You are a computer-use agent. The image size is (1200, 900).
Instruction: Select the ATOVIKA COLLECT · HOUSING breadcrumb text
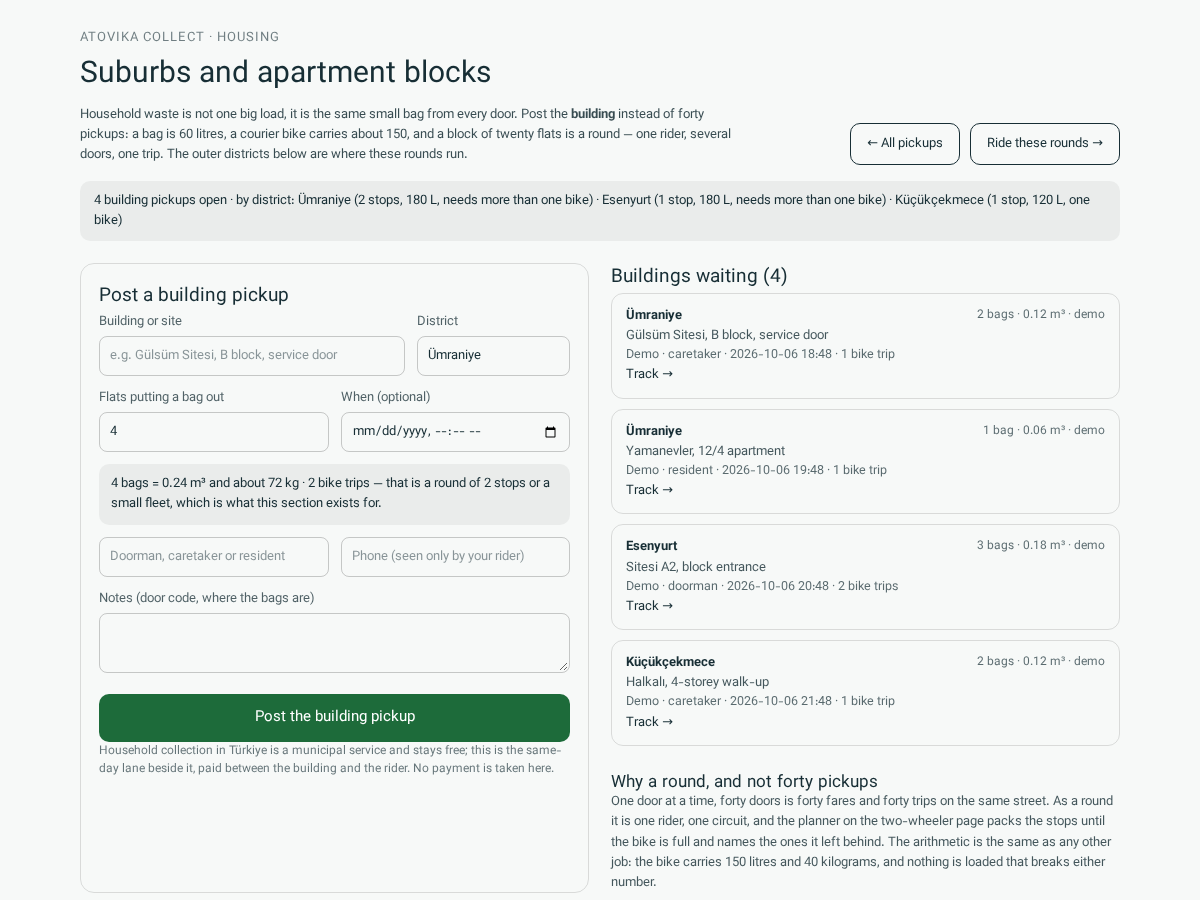[180, 37]
